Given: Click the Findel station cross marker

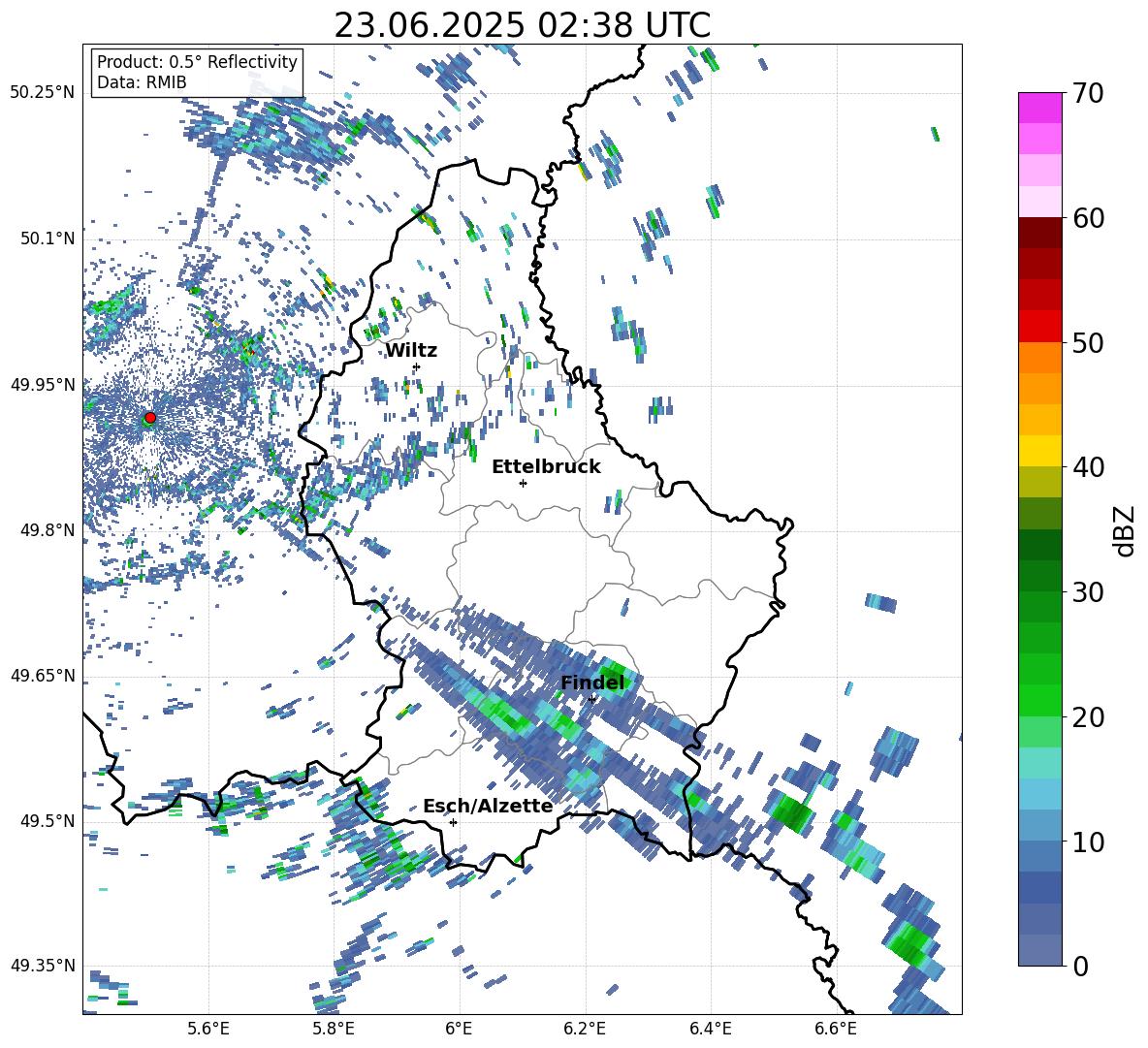Looking at the screenshot, I should click(x=592, y=699).
